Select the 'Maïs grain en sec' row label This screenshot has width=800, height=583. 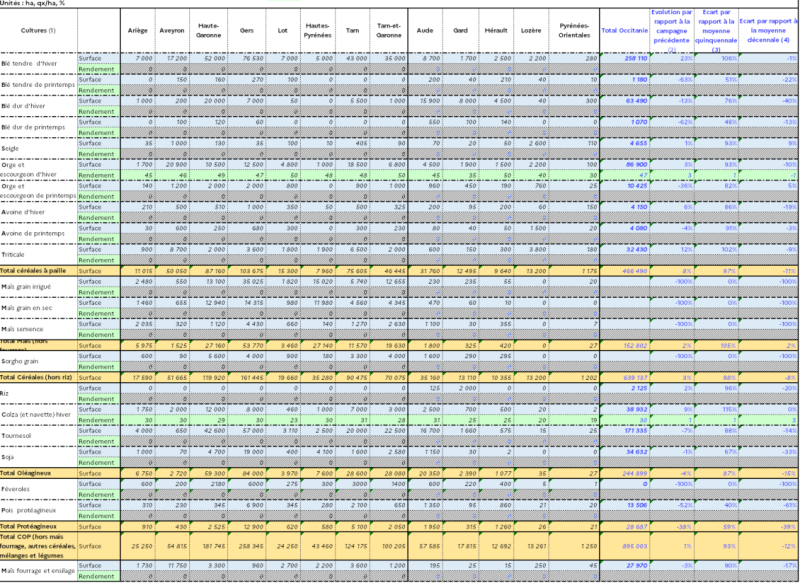click(x=38, y=308)
